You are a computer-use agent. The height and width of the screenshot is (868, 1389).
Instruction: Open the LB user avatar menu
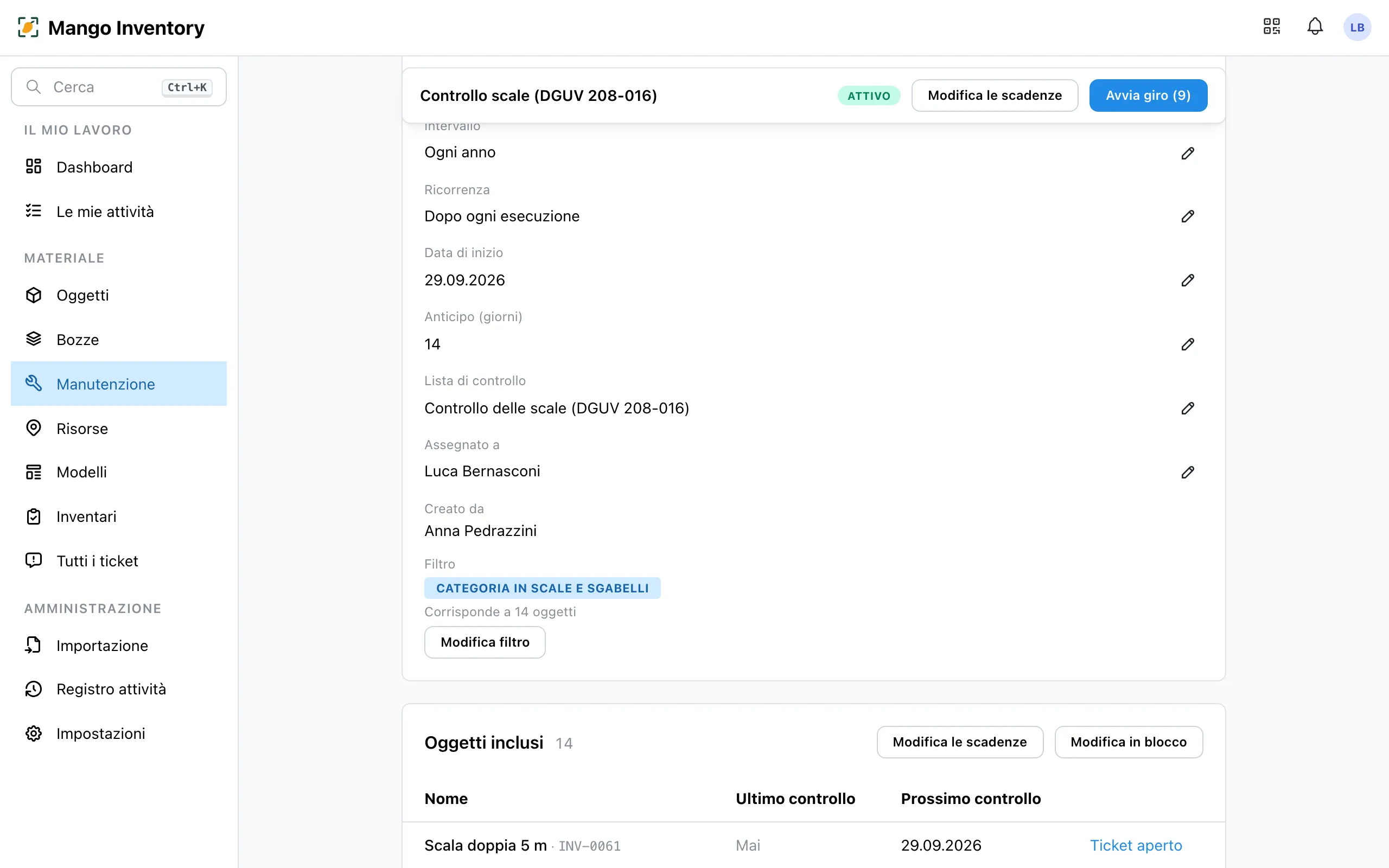1357,28
